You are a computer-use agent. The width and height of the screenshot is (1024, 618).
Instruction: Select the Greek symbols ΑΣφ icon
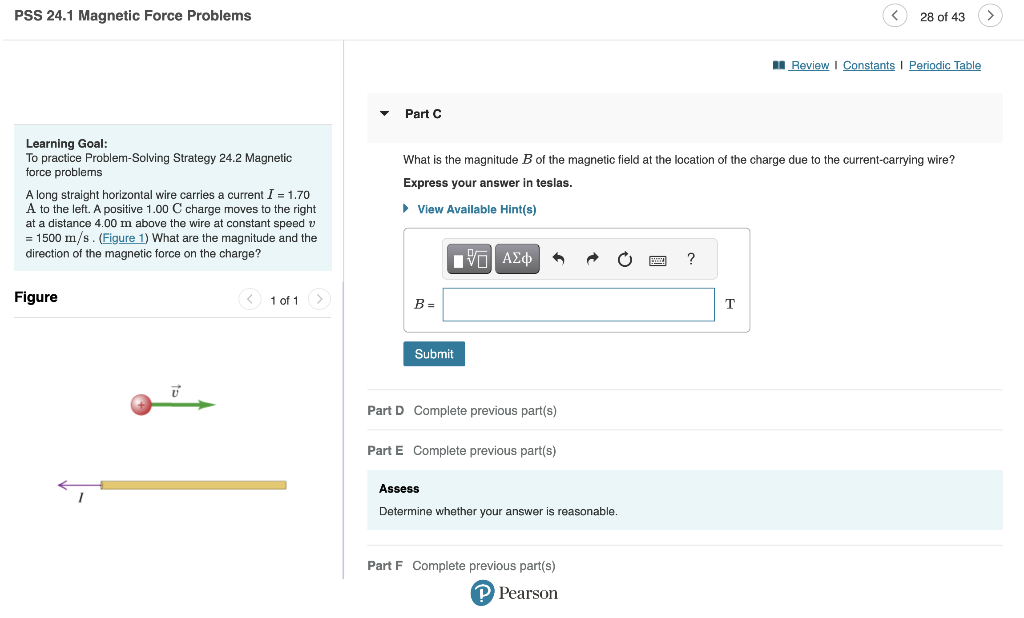pyautogui.click(x=517, y=258)
